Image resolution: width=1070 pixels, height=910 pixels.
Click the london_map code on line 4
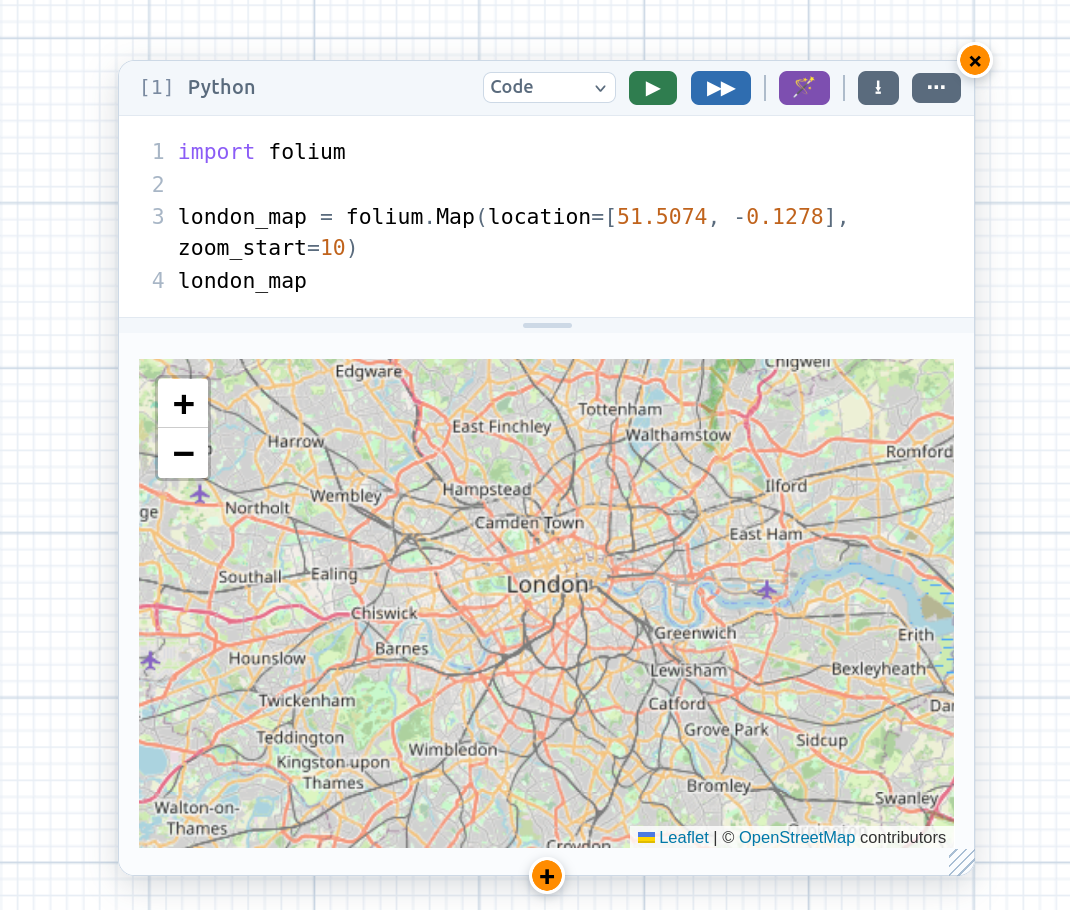click(242, 280)
